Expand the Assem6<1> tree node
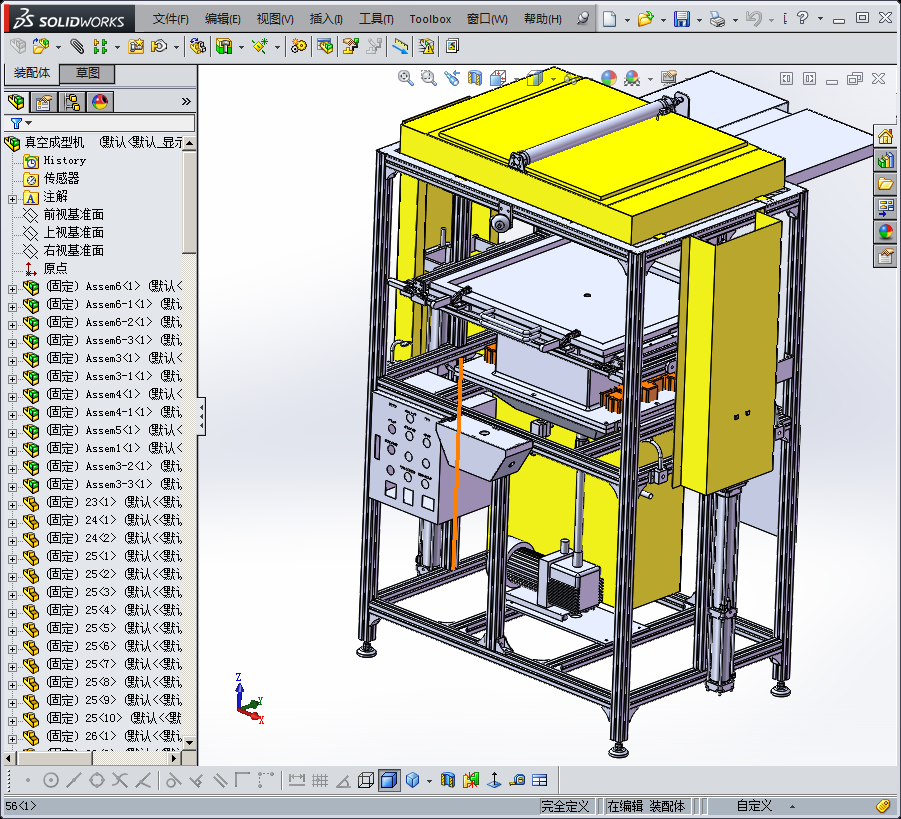Viewport: 901px width, 819px height. (x=12, y=287)
